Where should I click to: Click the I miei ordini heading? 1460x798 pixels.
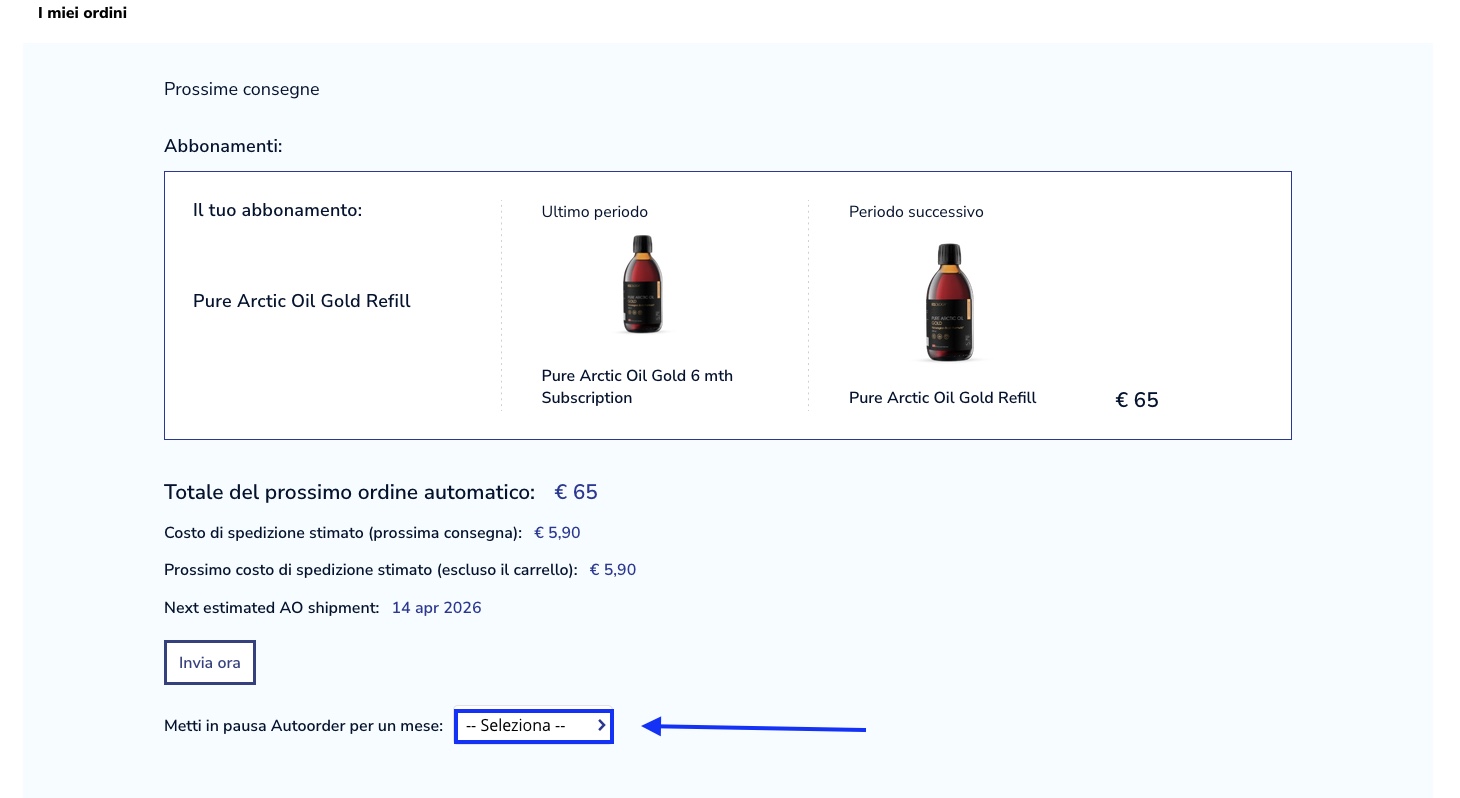(82, 14)
